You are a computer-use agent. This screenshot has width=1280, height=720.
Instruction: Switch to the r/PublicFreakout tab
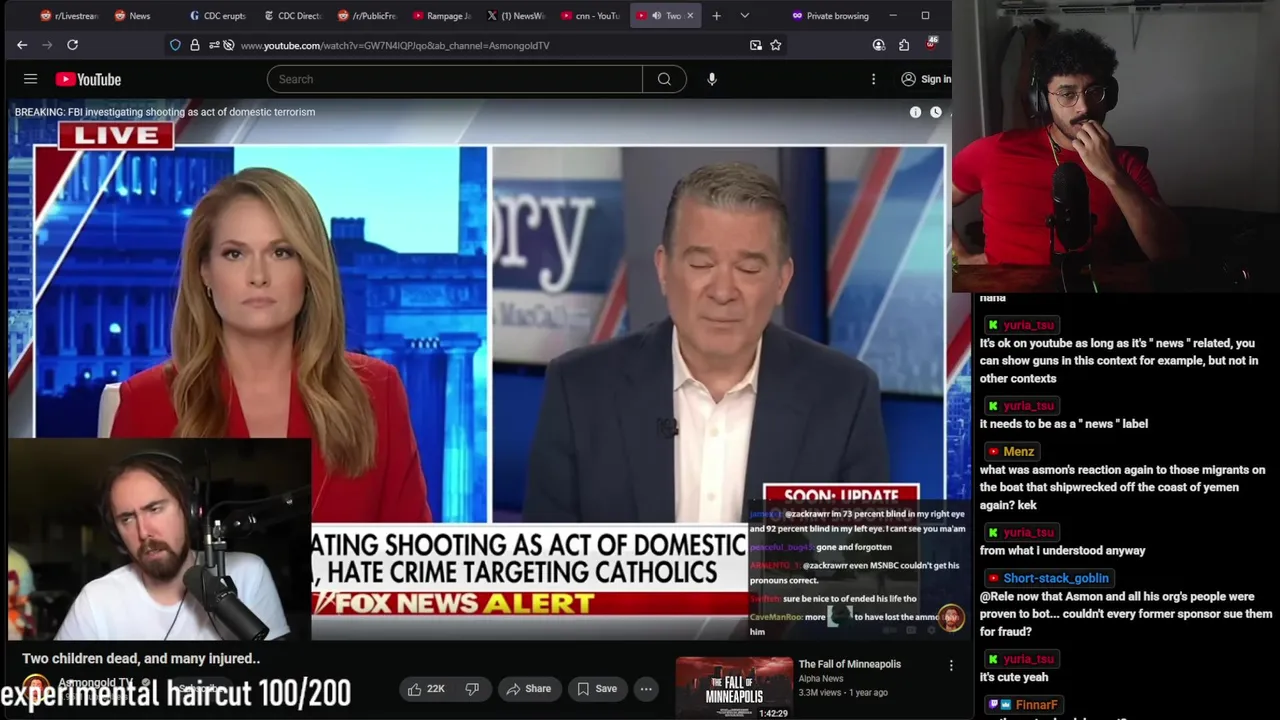[367, 16]
